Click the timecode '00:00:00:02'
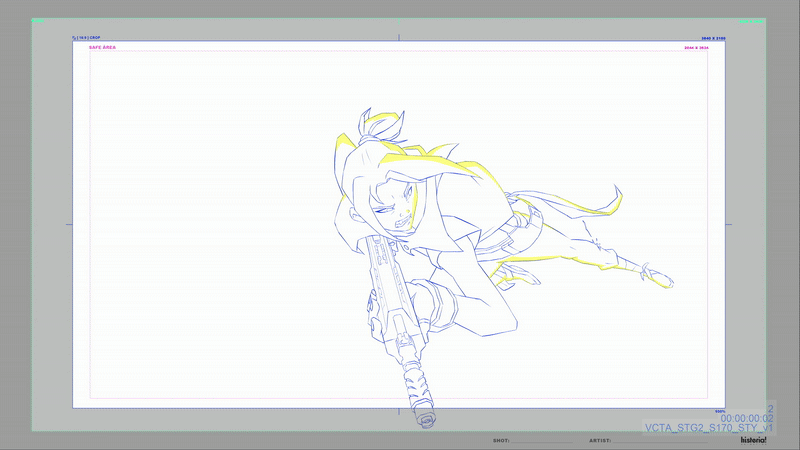The image size is (800, 450). tap(747, 419)
